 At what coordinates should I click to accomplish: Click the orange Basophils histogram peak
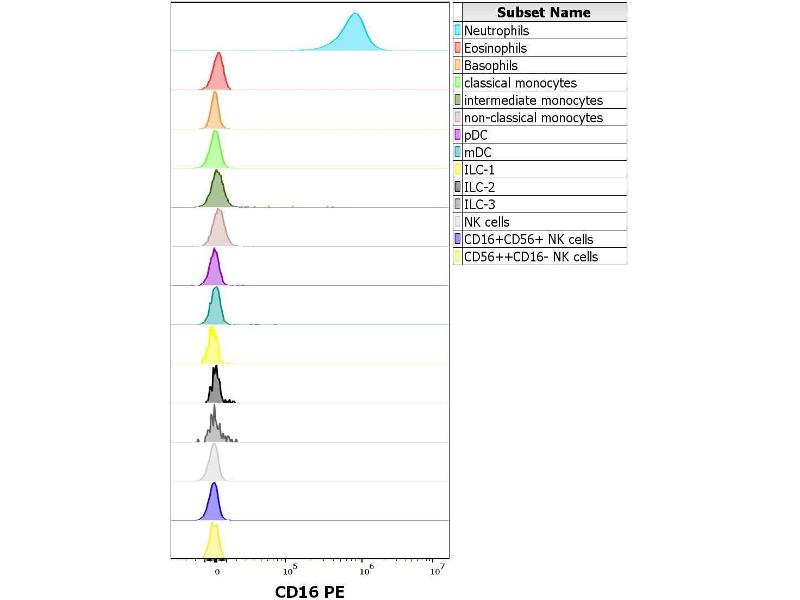[x=215, y=113]
